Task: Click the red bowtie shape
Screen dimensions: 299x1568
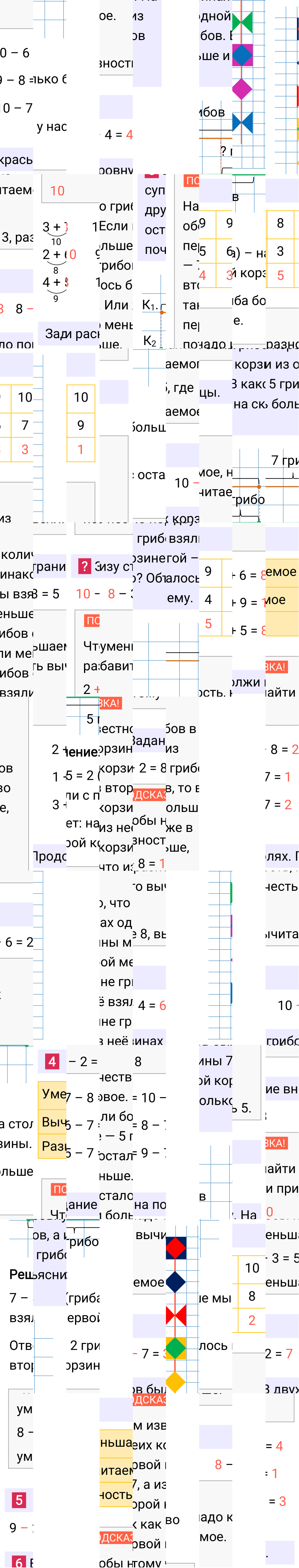Action: click(176, 1315)
